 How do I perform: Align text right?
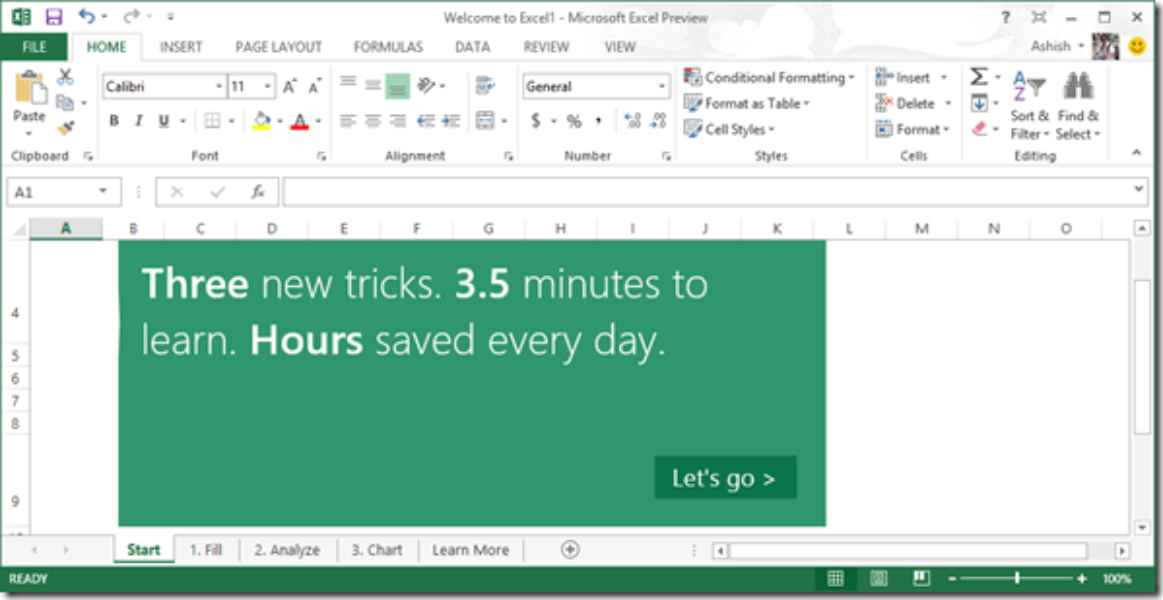click(x=398, y=120)
